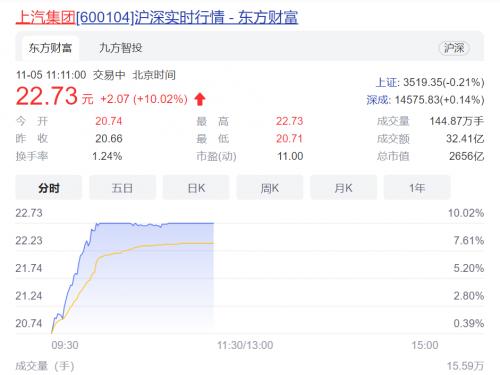
Task: Select the 周K chart tab
Action: pyautogui.click(x=270, y=188)
